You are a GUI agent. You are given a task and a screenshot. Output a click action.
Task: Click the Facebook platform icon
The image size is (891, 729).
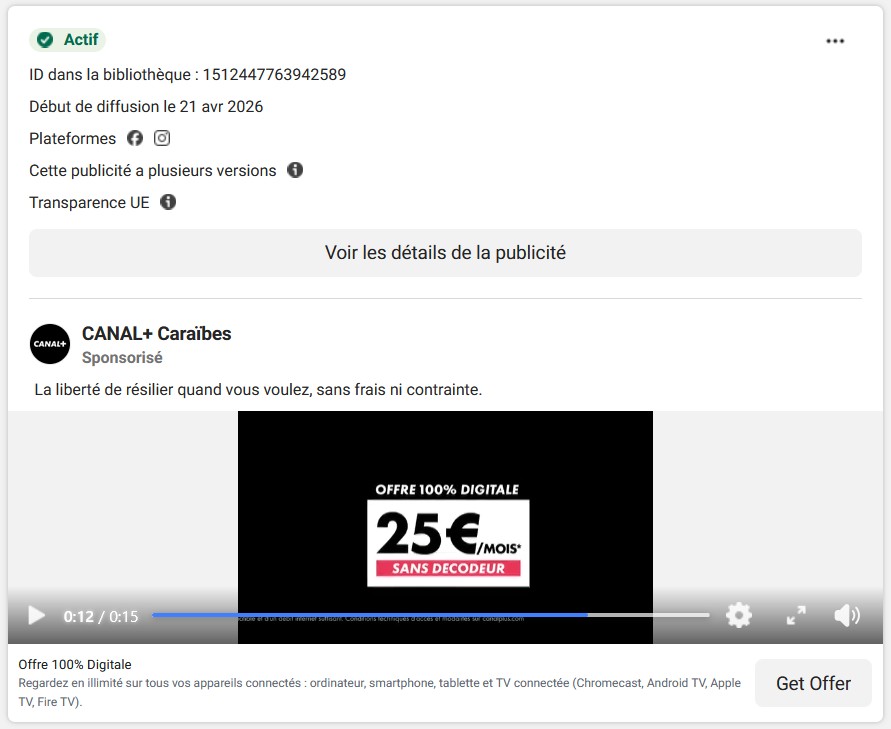click(135, 138)
